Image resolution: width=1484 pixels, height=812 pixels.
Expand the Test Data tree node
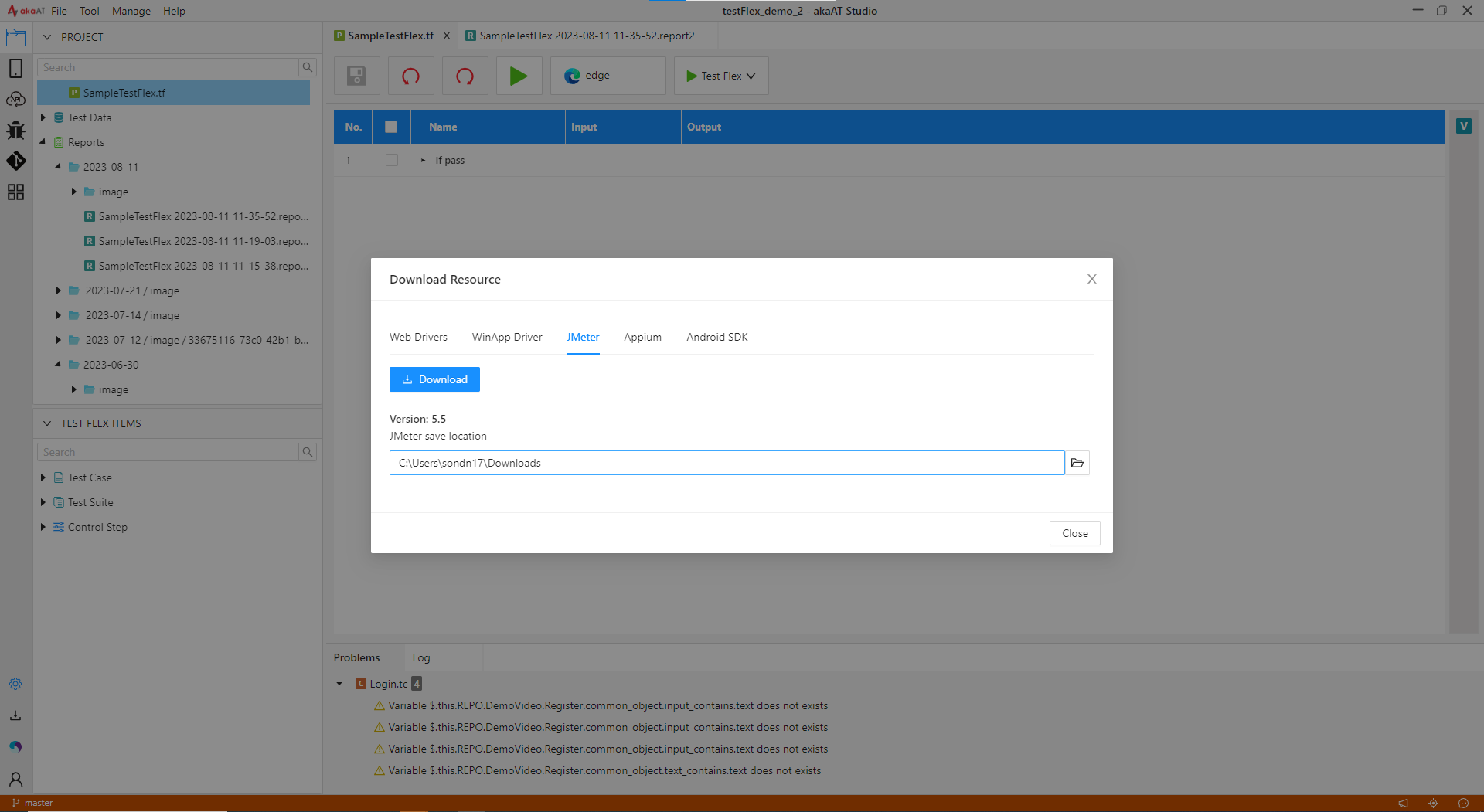pyautogui.click(x=43, y=117)
